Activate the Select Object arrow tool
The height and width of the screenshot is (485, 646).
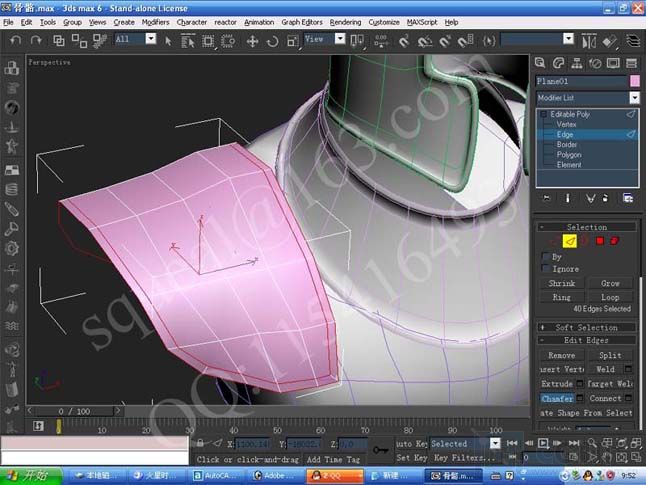pyautogui.click(x=168, y=41)
